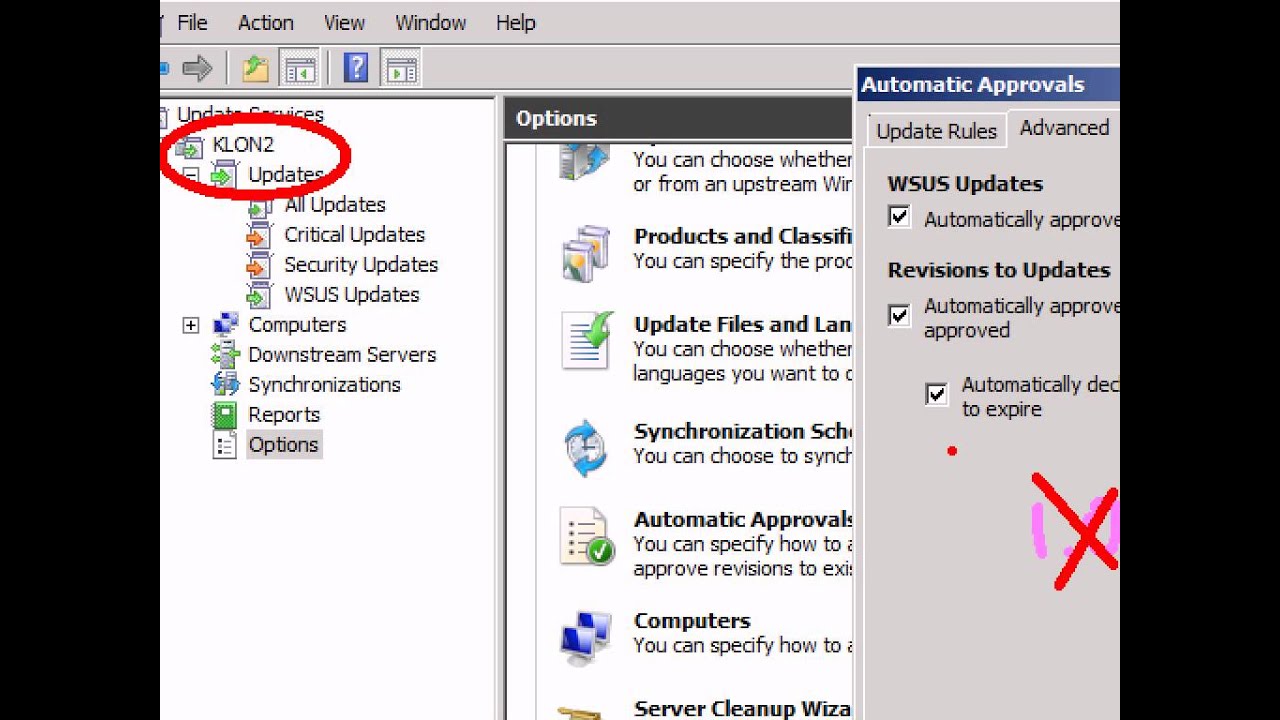Click the WSUS Updates tree icon
This screenshot has height=720, width=1280.
259,295
